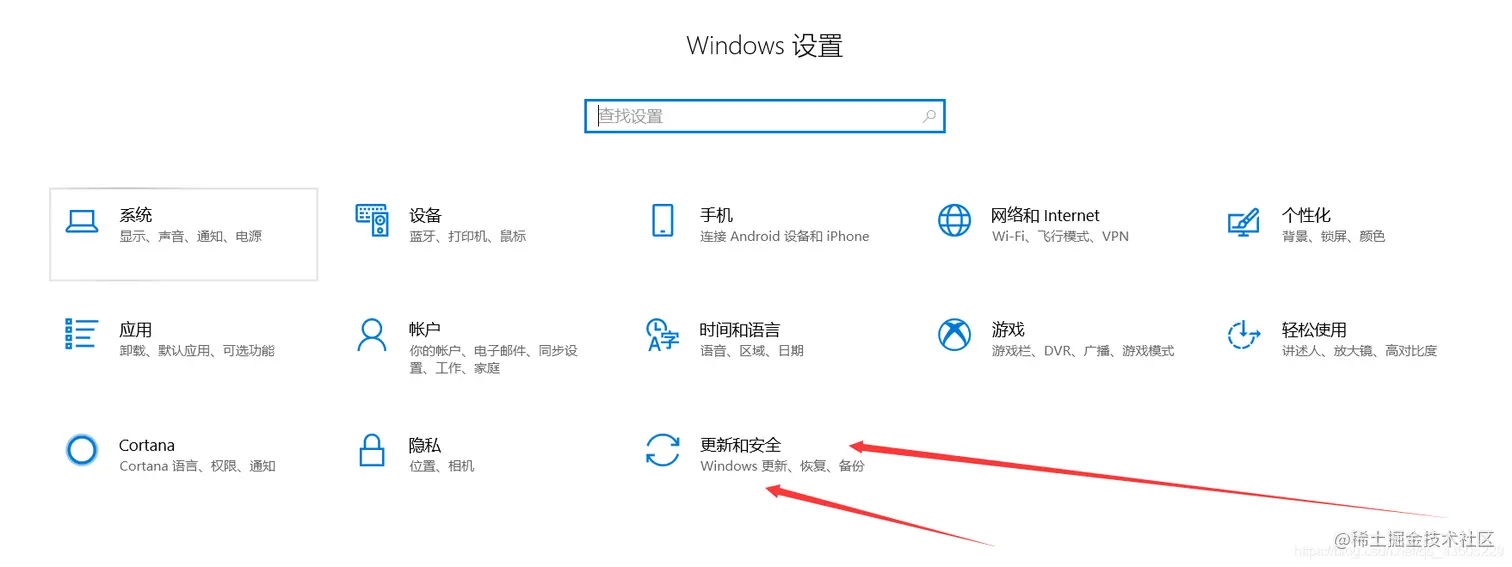Viewport: 1512px width, 567px height.
Task: Focus the 查找设置 search field
Action: [765, 116]
